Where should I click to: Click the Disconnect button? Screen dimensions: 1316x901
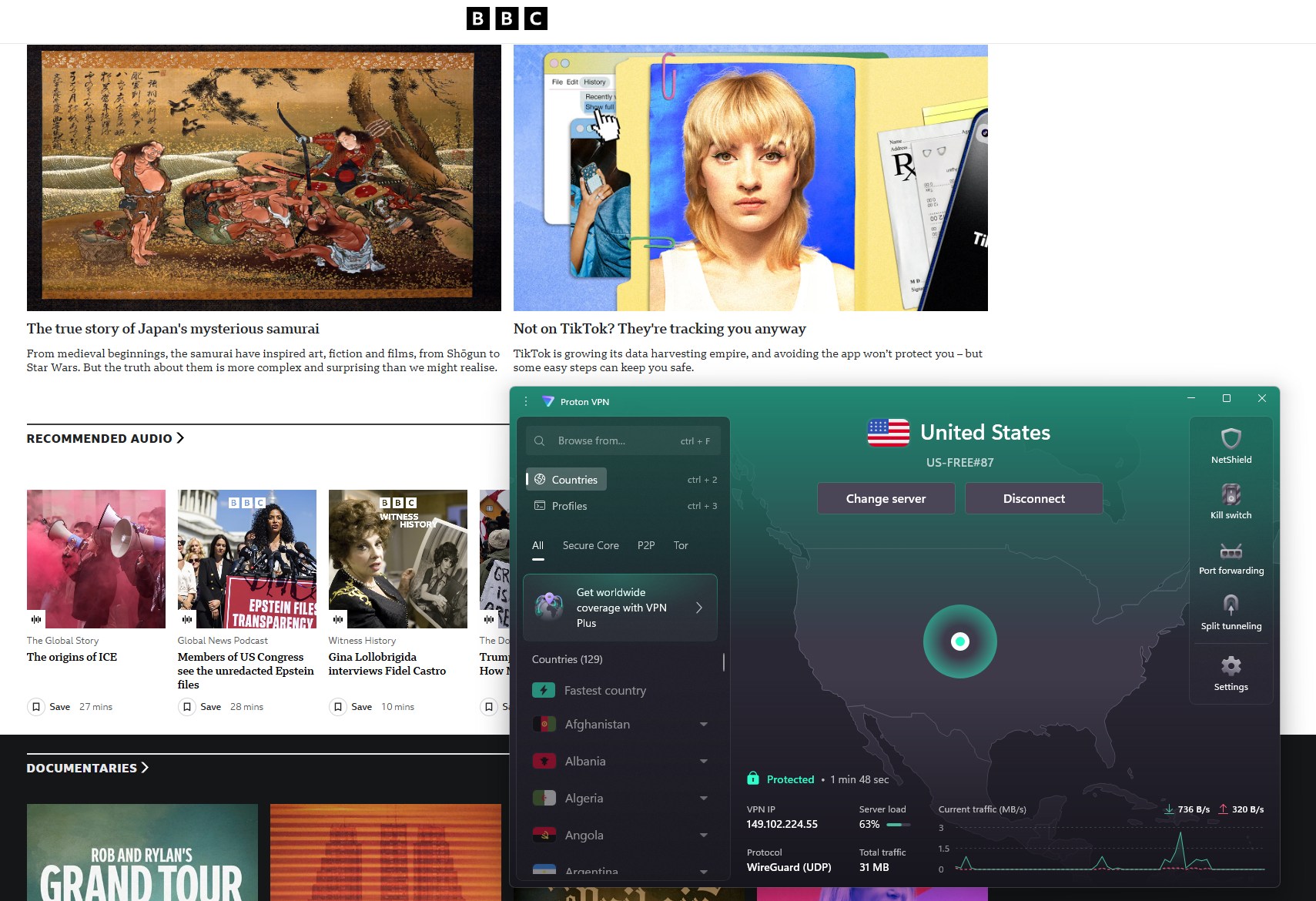(1033, 498)
